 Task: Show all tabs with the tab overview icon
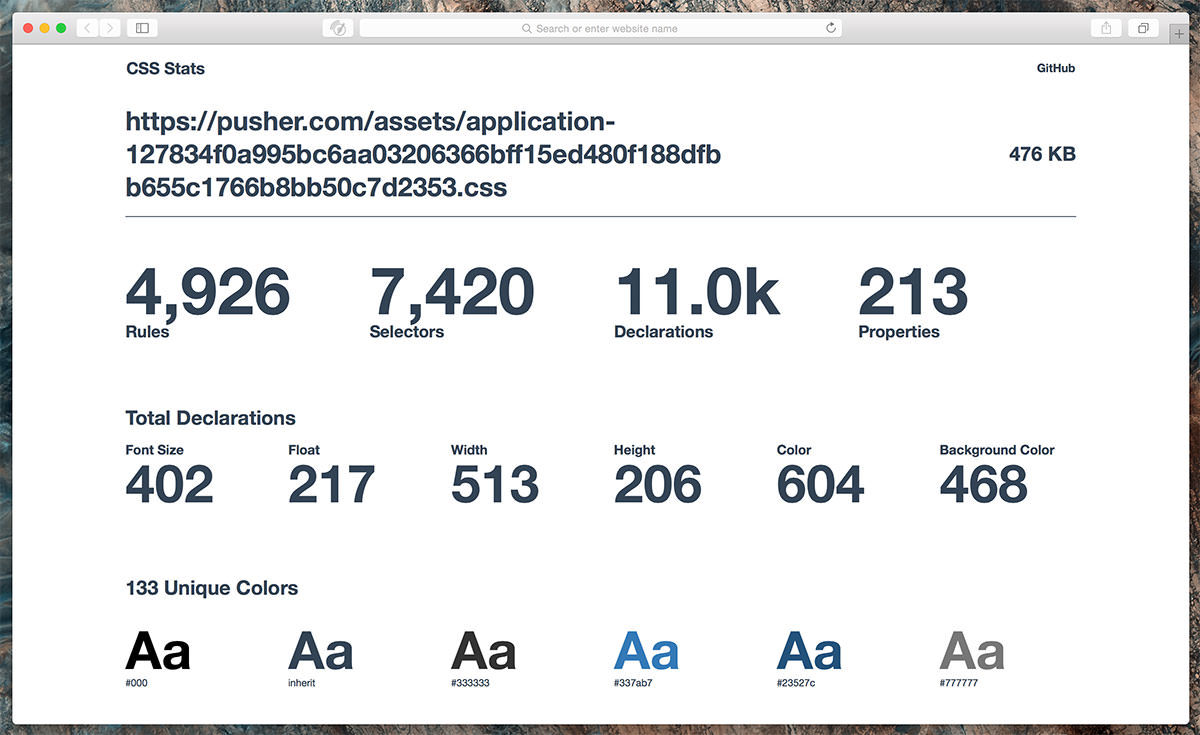pyautogui.click(x=1145, y=28)
